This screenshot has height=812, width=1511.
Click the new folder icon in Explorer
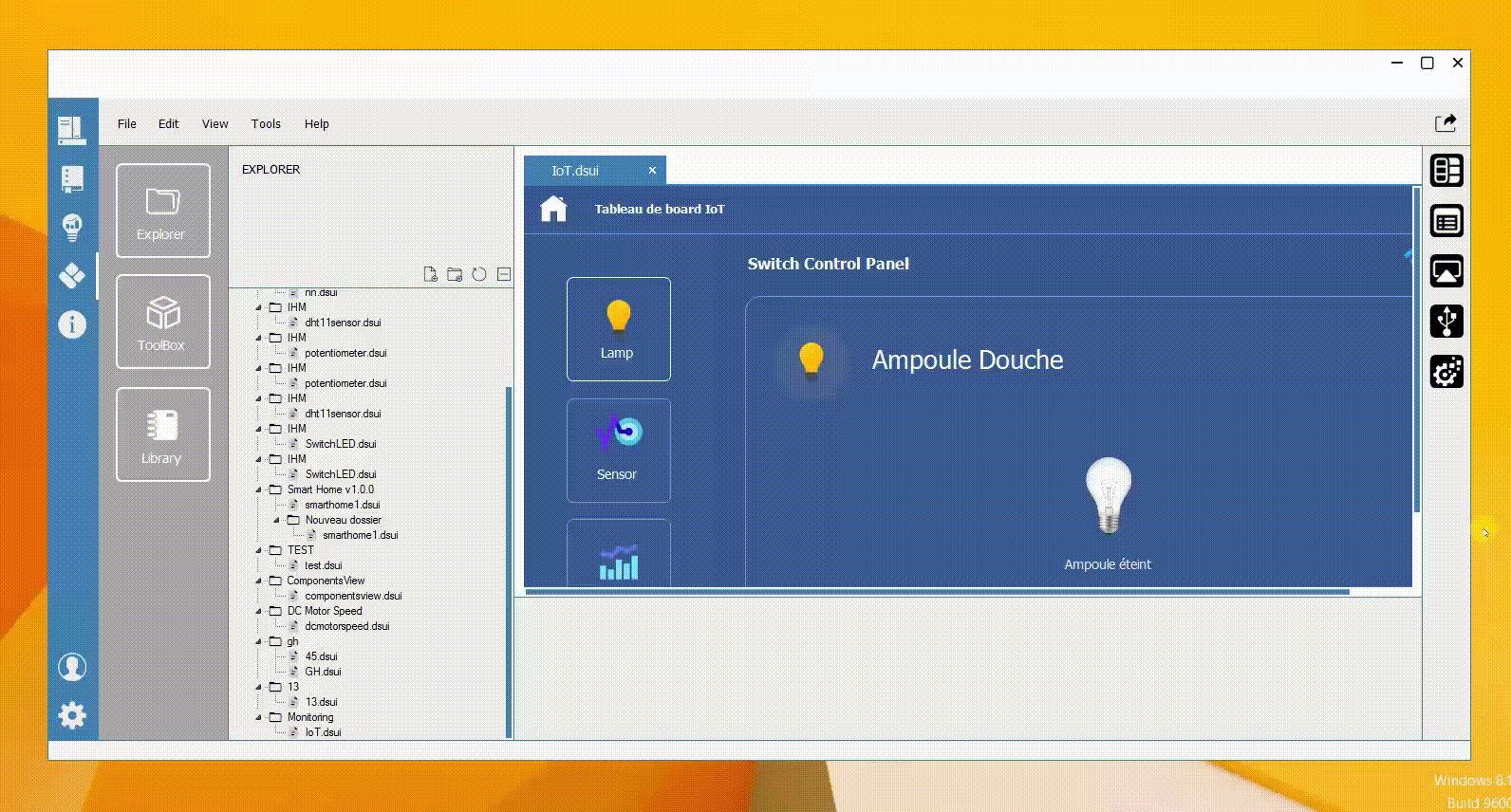pyautogui.click(x=455, y=274)
